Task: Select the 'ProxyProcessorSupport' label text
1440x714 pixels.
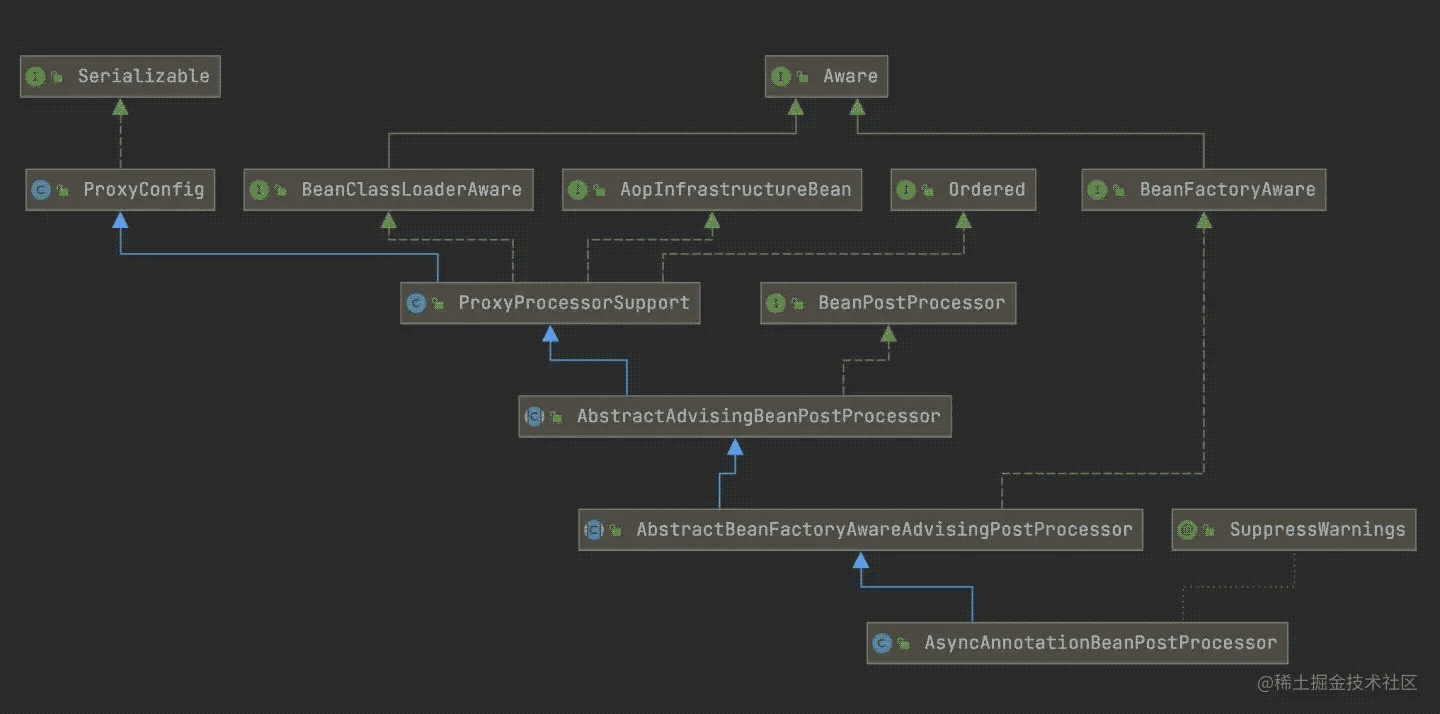Action: [x=574, y=302]
